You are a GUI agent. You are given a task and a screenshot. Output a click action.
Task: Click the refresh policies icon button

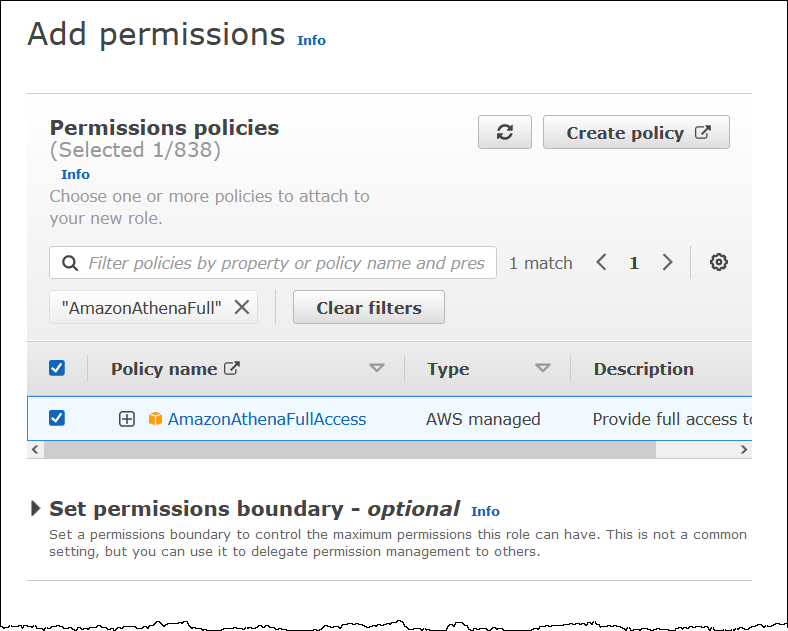505,133
